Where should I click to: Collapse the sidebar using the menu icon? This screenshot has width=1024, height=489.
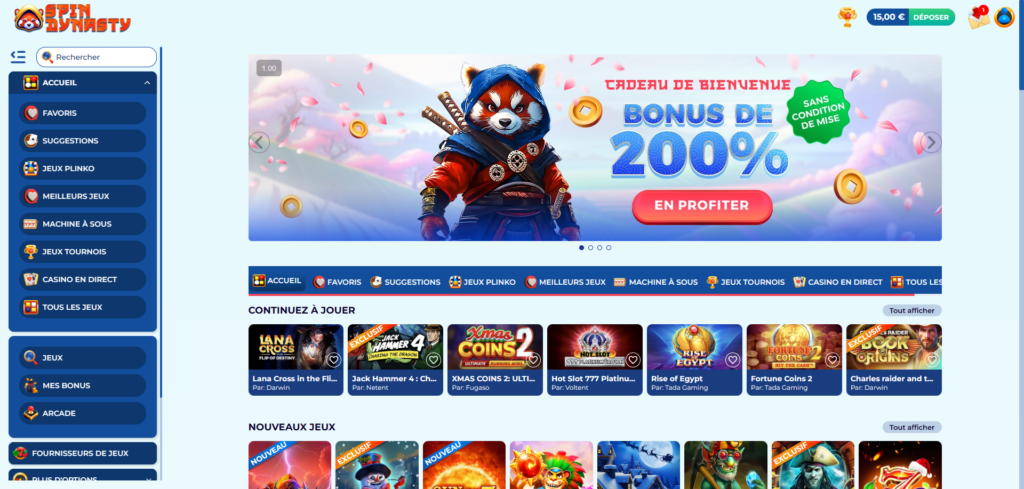[x=18, y=57]
